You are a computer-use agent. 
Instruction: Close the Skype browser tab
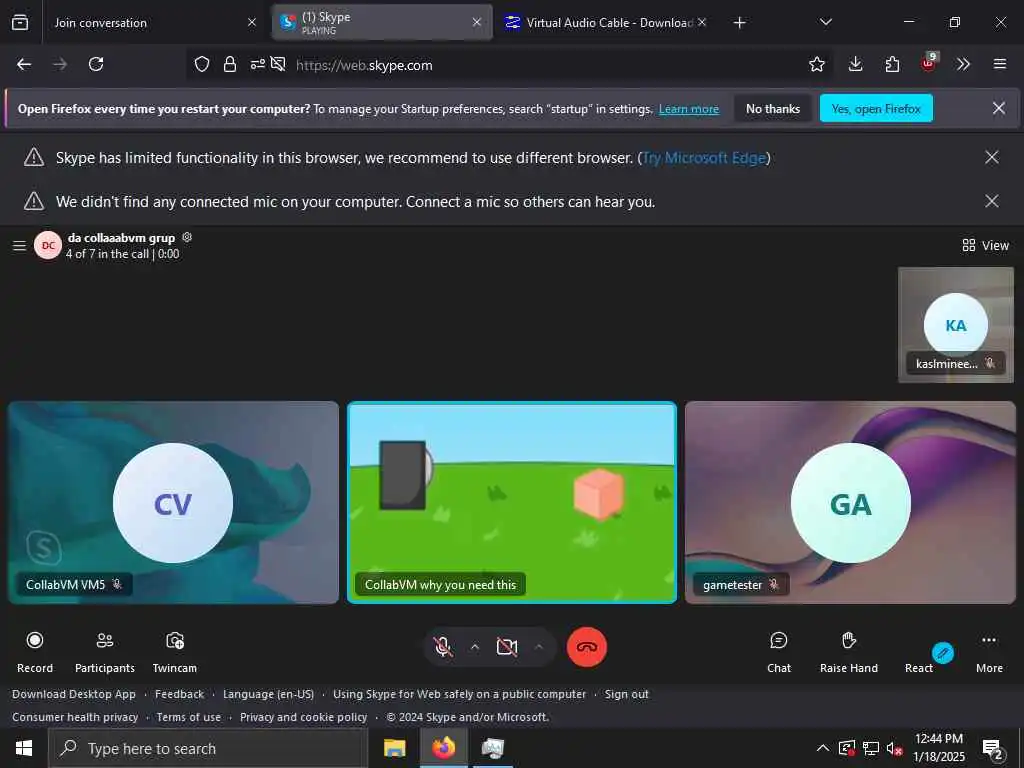click(477, 22)
